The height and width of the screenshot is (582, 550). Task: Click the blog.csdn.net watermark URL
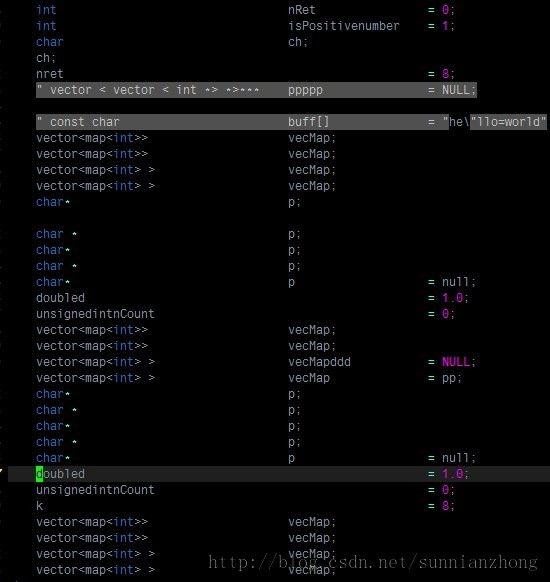coord(373,562)
